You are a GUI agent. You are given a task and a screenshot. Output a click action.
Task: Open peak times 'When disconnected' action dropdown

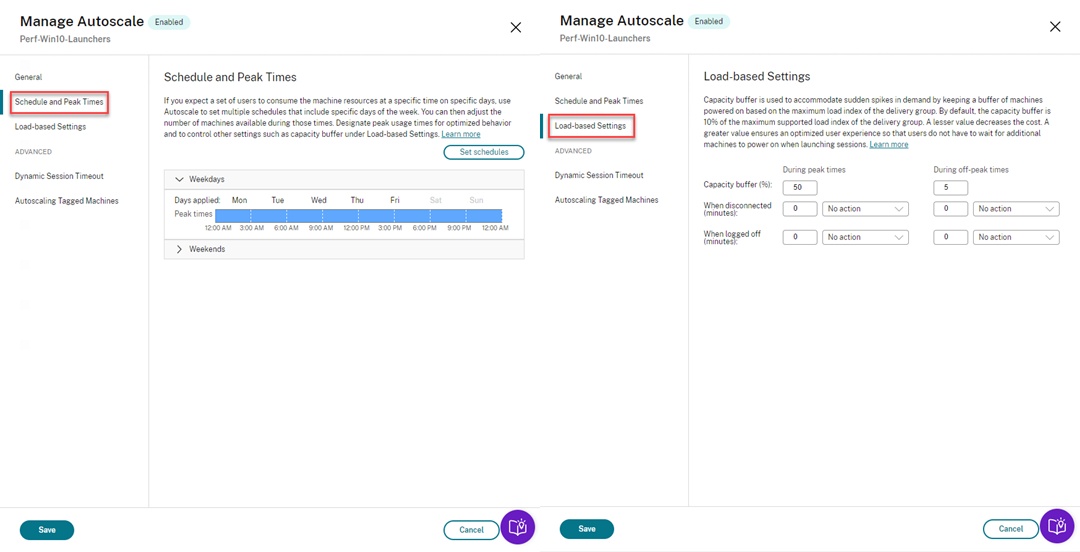865,209
